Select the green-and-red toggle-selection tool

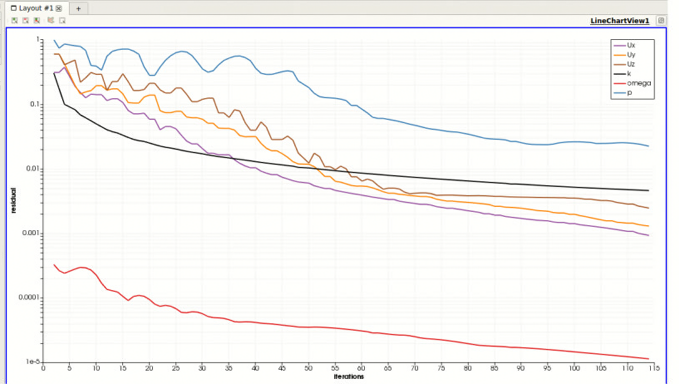click(x=37, y=20)
